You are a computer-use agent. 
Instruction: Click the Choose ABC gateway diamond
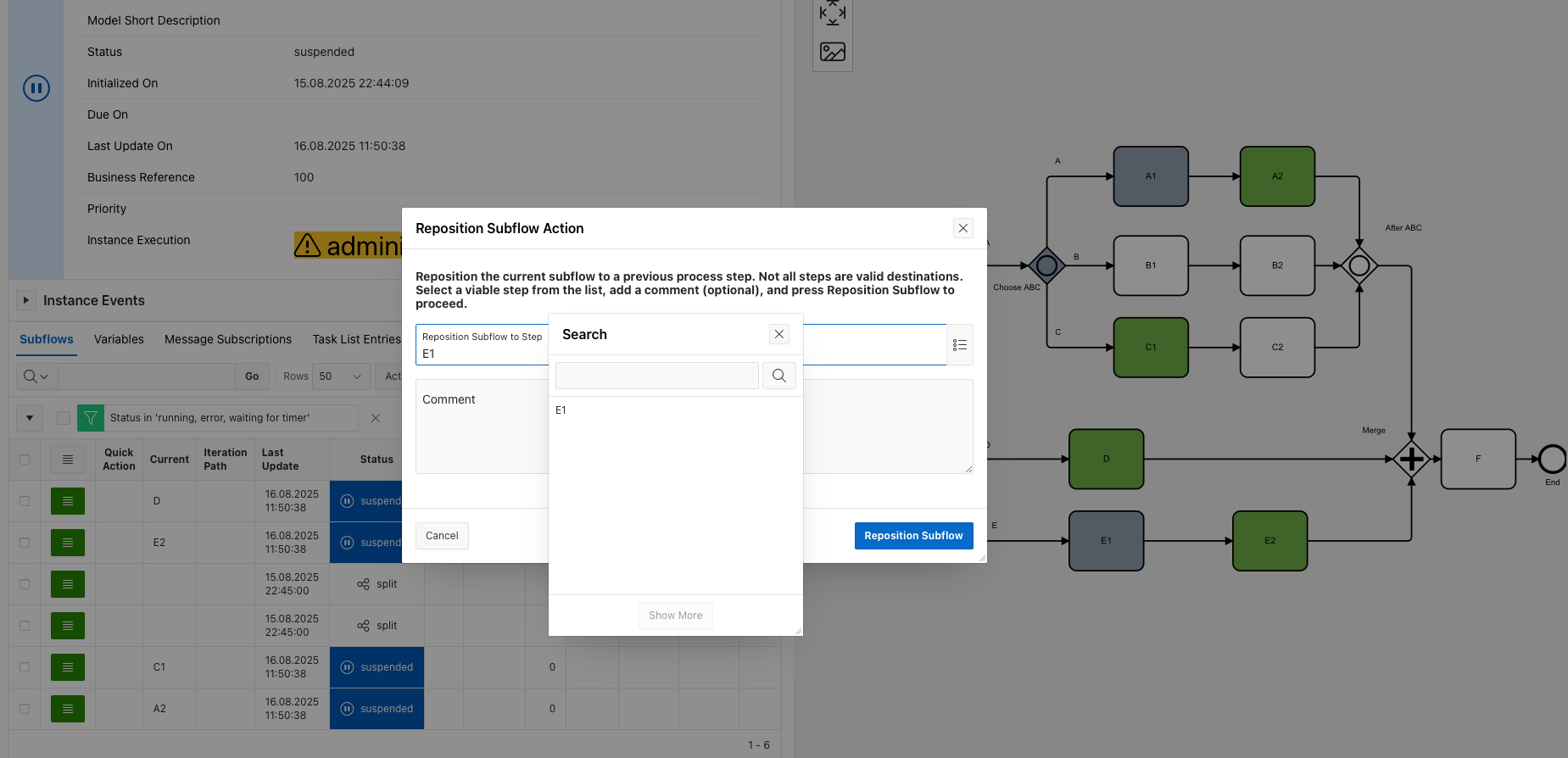click(1046, 265)
